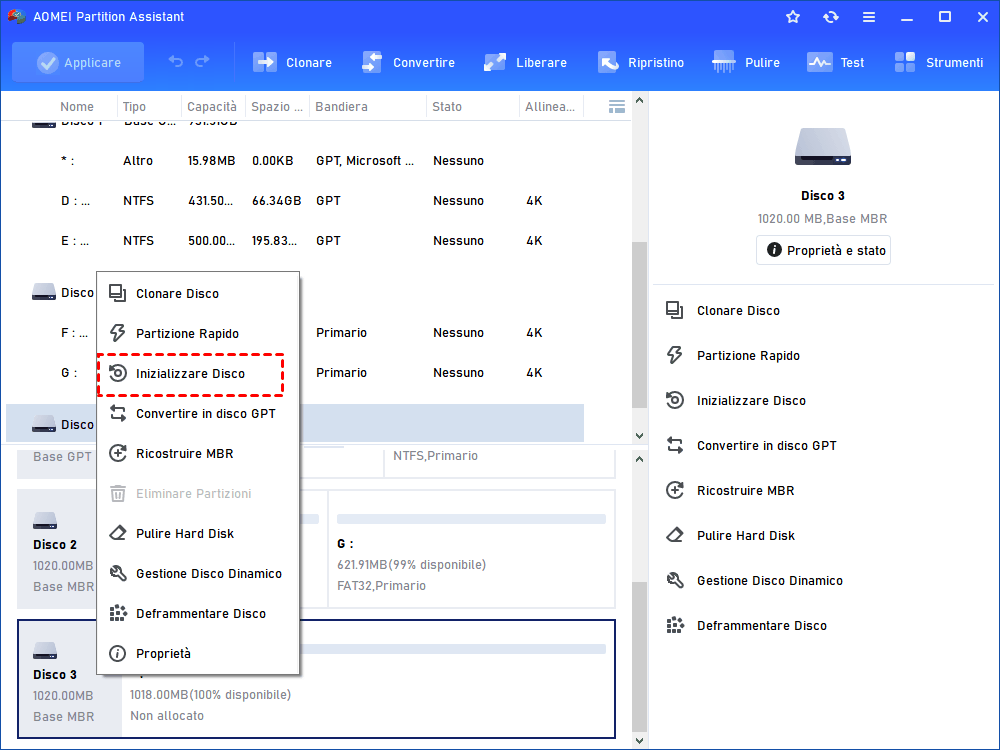Open the Strumenti toolbar menu
The width and height of the screenshot is (1000, 750).
pyautogui.click(x=938, y=62)
